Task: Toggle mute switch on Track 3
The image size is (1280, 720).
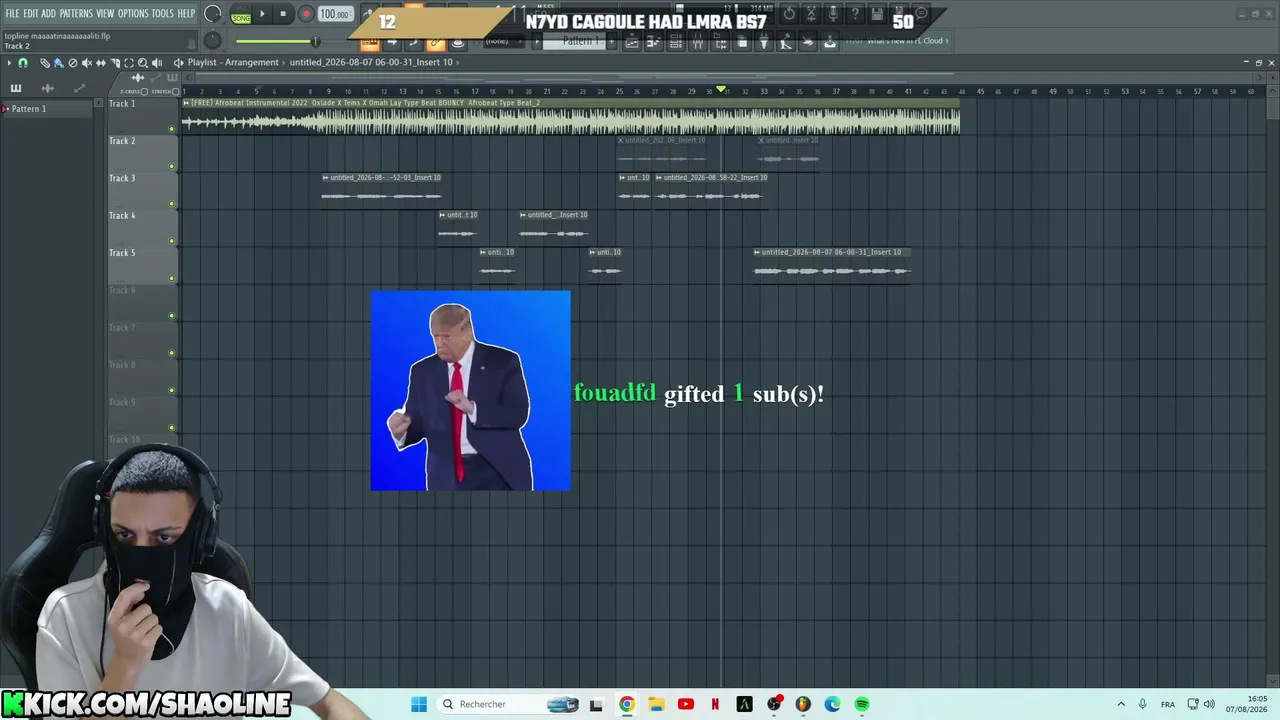Action: point(172,204)
